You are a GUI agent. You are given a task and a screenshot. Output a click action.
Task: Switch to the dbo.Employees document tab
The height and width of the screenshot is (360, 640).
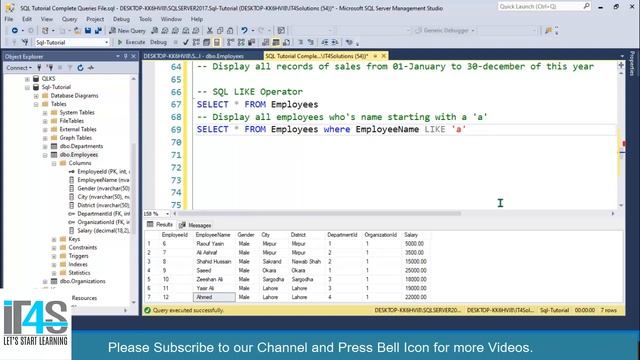[194, 56]
